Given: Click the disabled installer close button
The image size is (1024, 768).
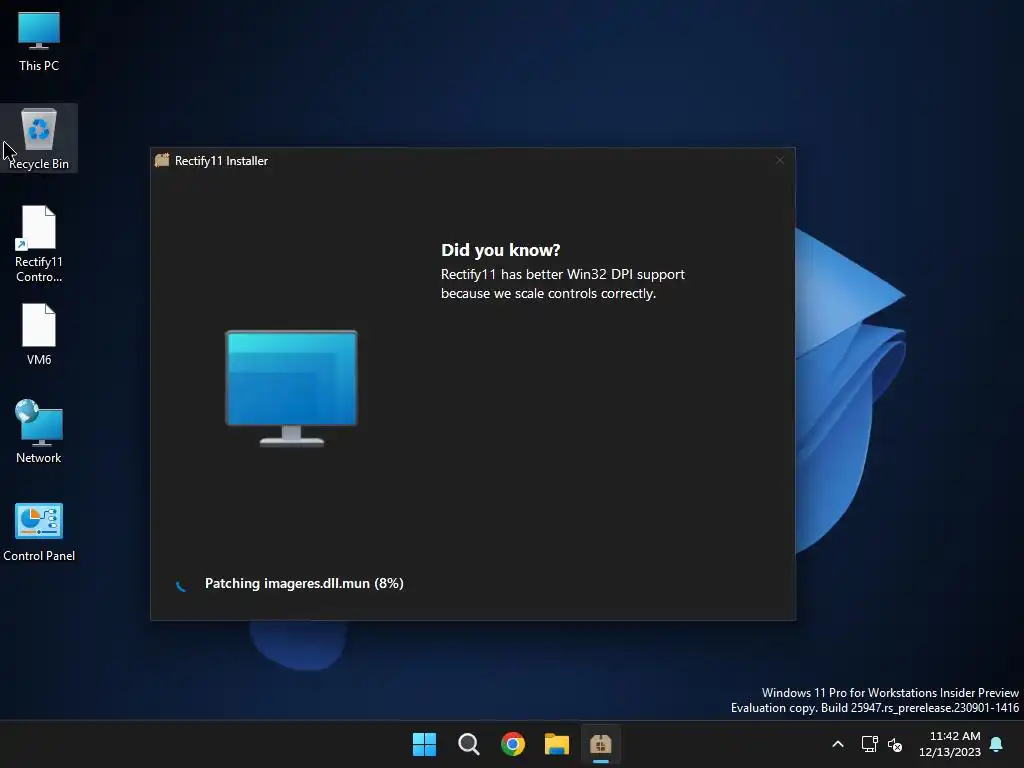Looking at the screenshot, I should pyautogui.click(x=780, y=160).
